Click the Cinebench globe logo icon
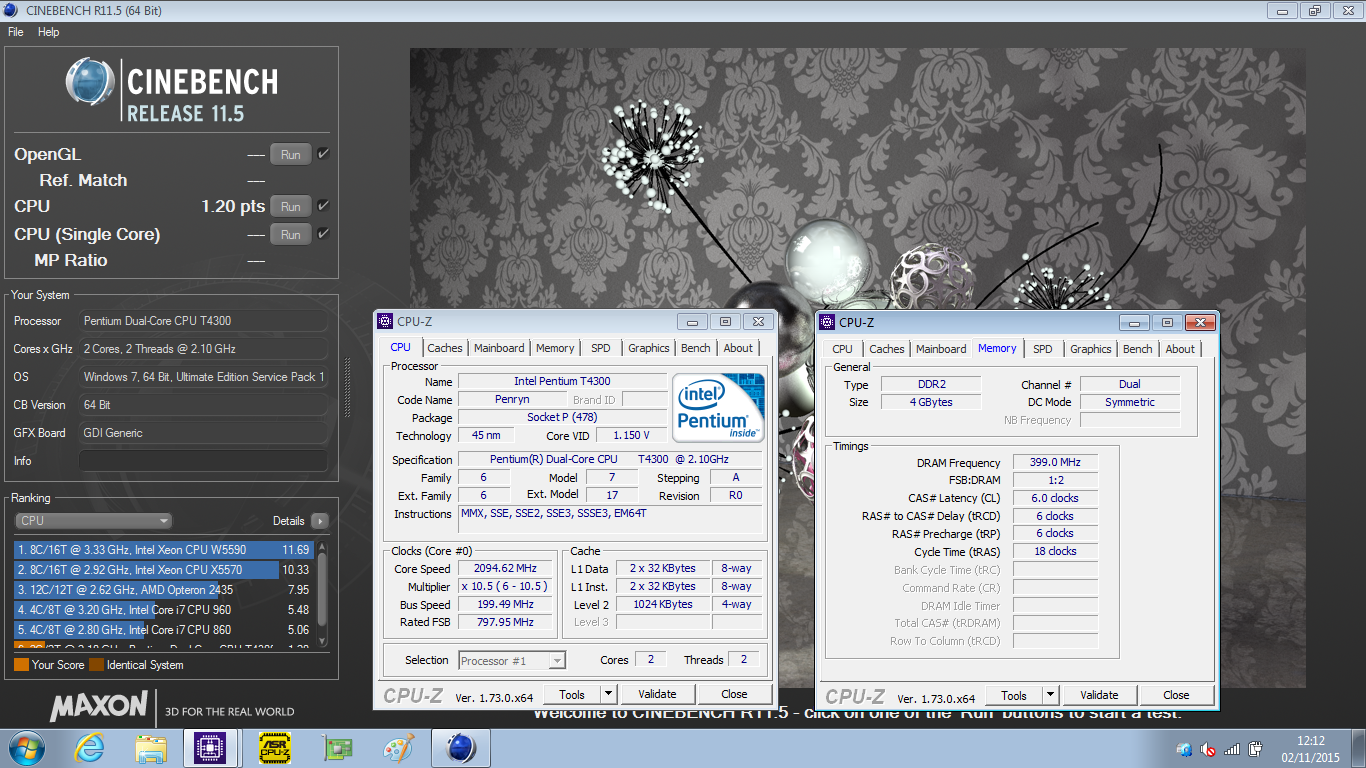1366x768 pixels. tap(91, 82)
